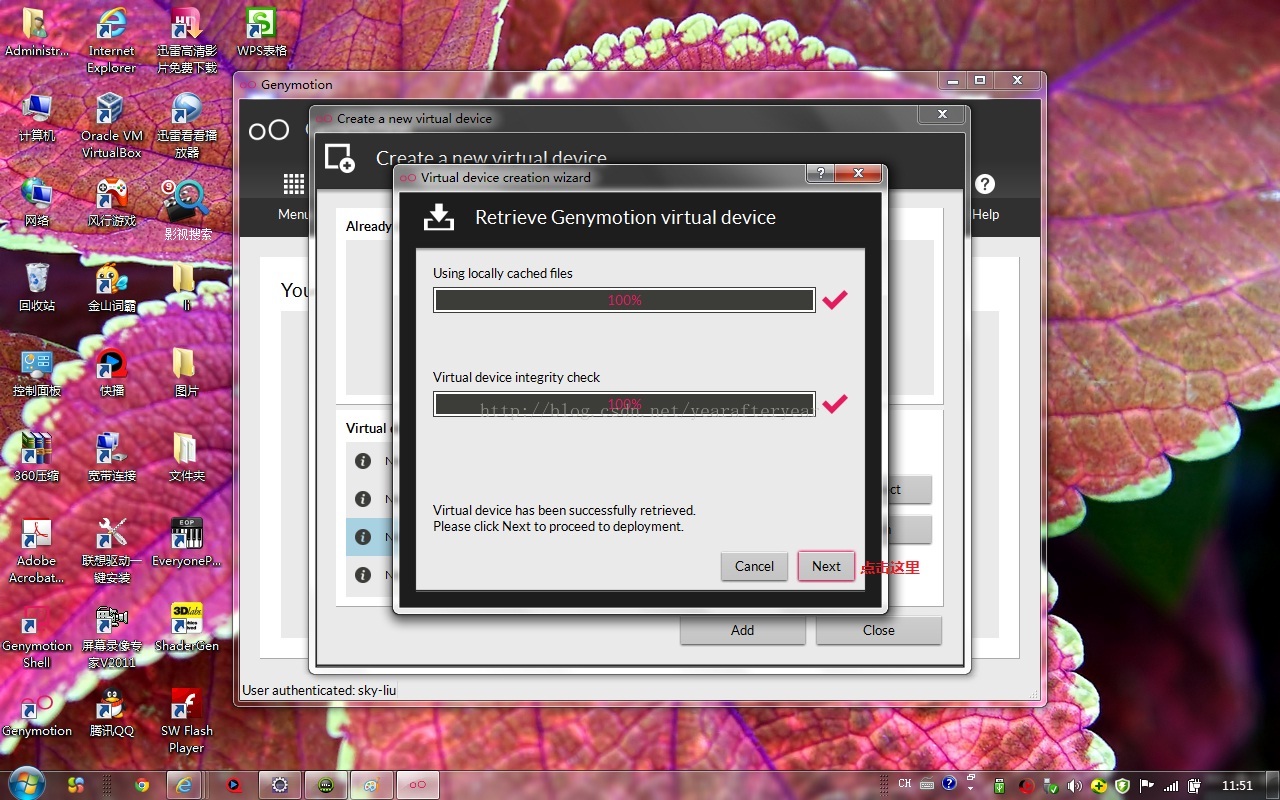
Task: Click the network signal tray icon
Action: click(1170, 786)
